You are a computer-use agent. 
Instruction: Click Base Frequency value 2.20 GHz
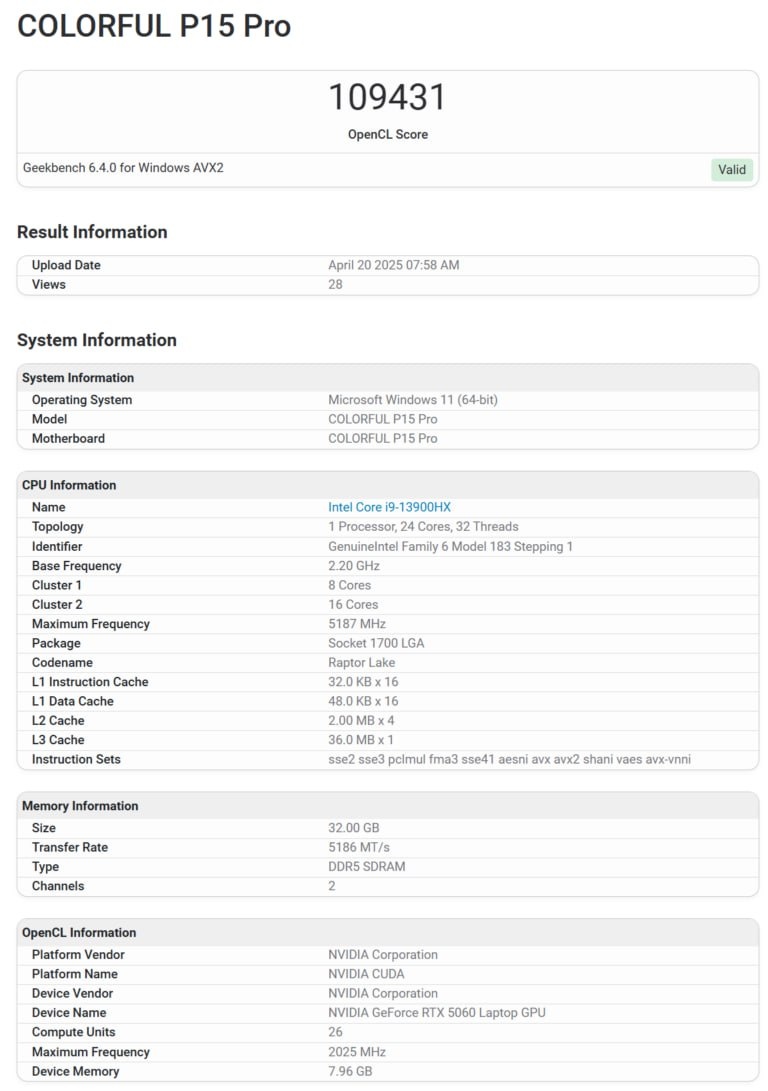tap(354, 566)
